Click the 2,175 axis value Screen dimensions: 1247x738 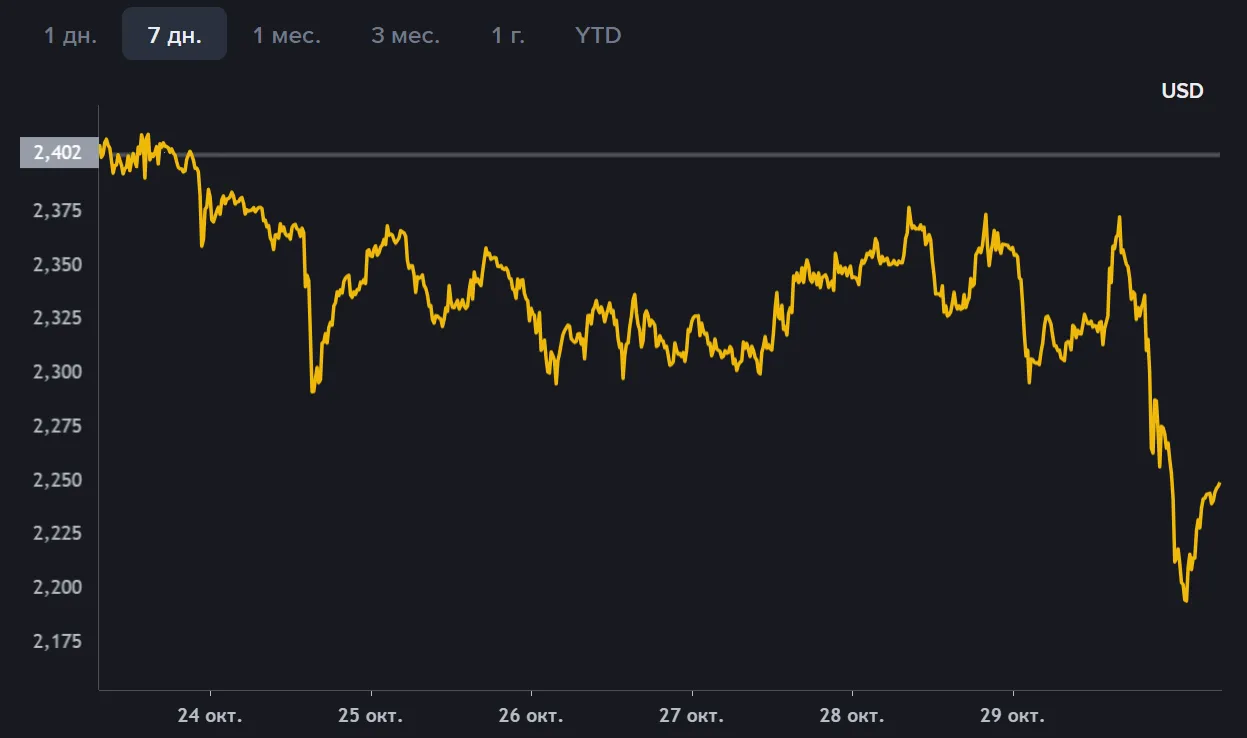(x=58, y=641)
